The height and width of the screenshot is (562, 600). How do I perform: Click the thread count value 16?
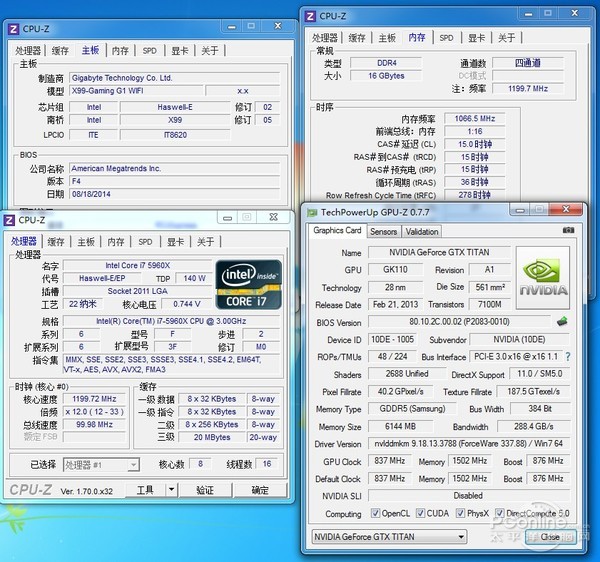pyautogui.click(x=267, y=464)
